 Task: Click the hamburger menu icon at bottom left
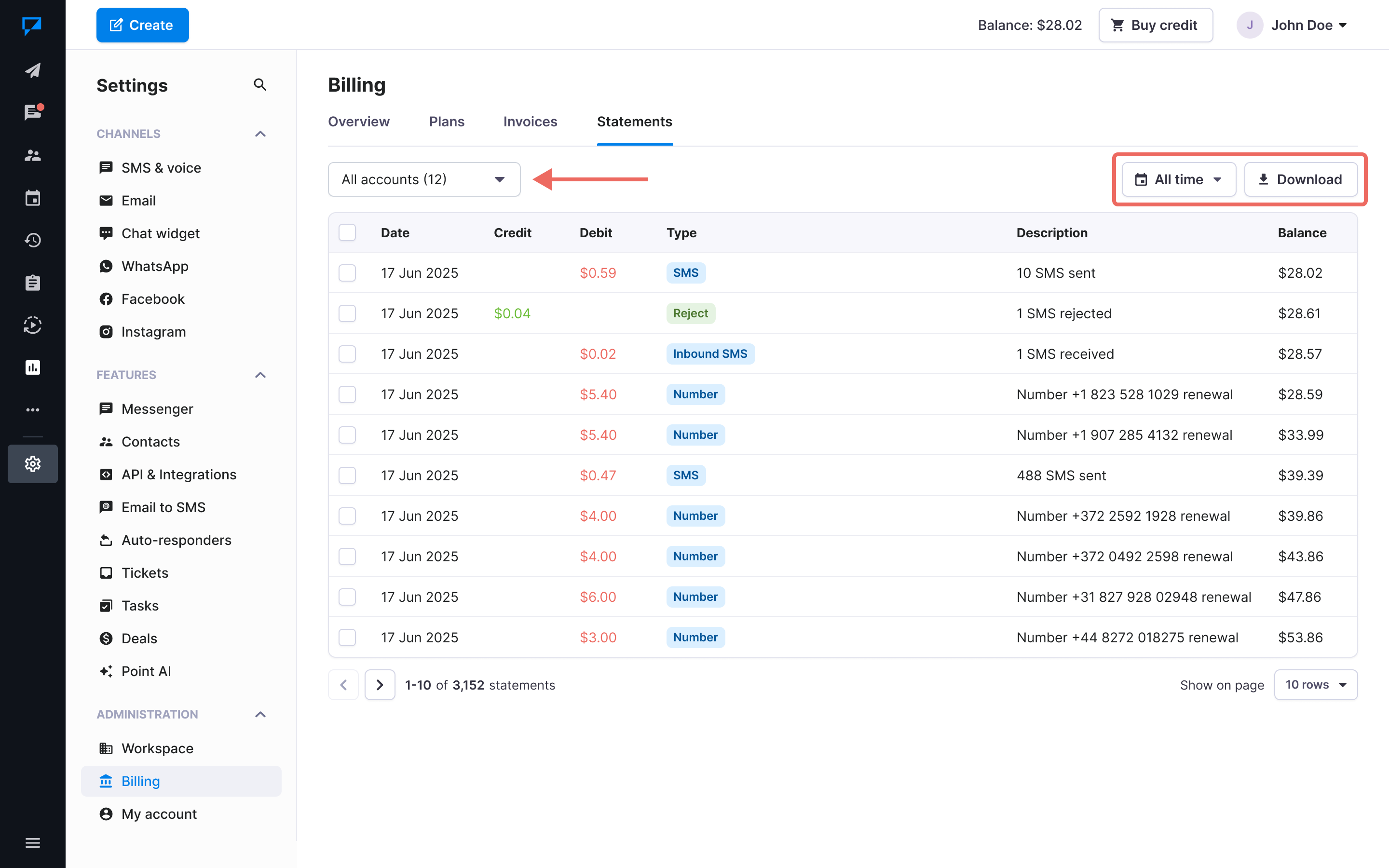pos(33,843)
